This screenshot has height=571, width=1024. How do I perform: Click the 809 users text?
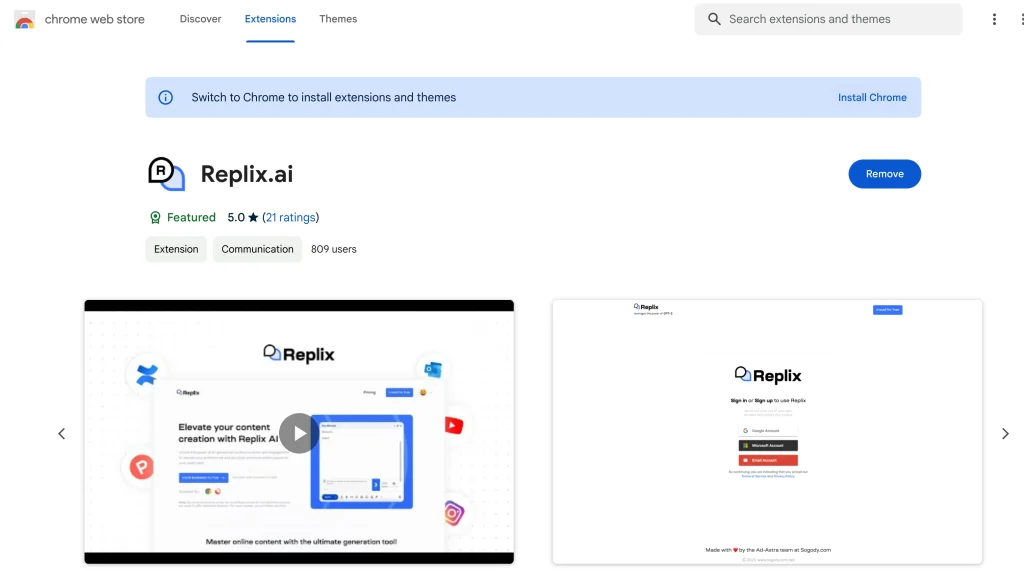coord(334,249)
